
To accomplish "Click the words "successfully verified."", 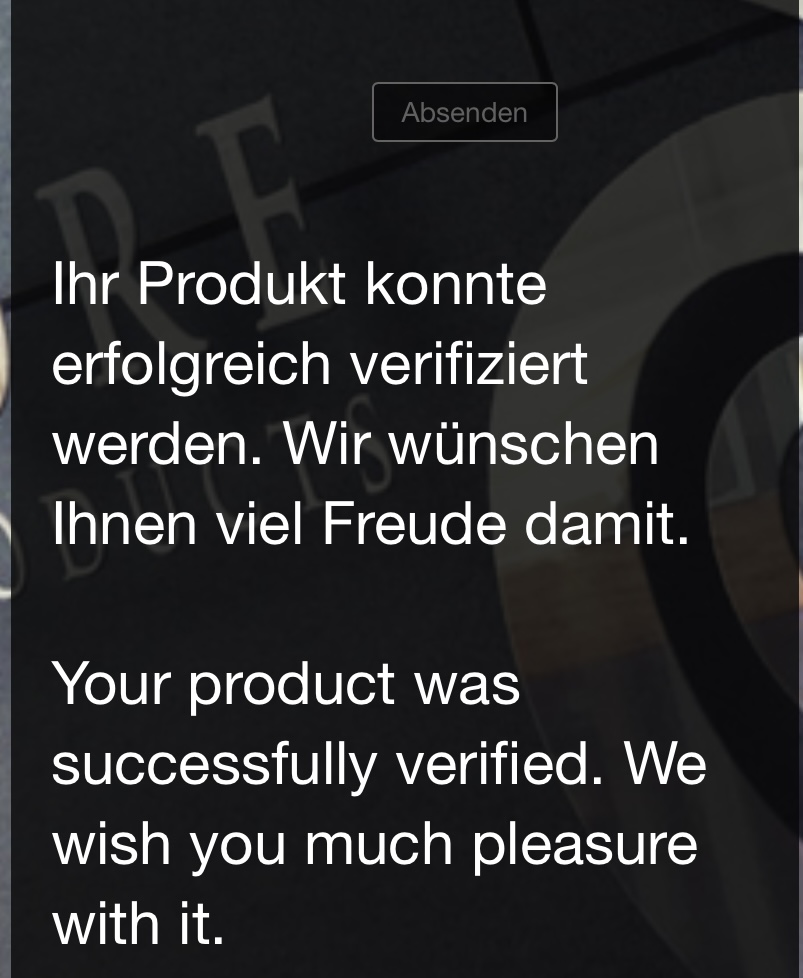I will pos(328,764).
